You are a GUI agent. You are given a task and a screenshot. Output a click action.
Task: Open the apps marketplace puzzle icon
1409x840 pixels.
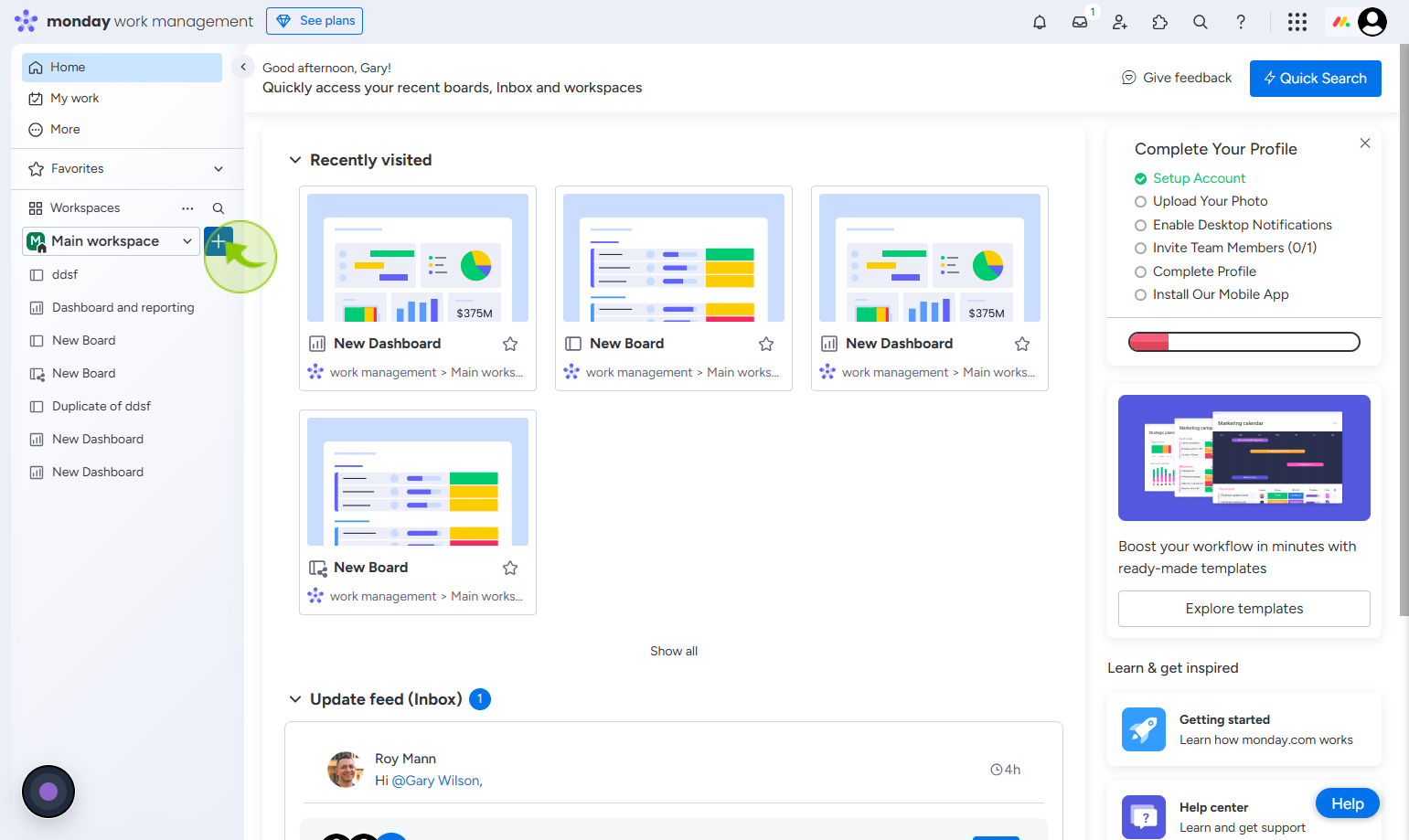point(1160,22)
